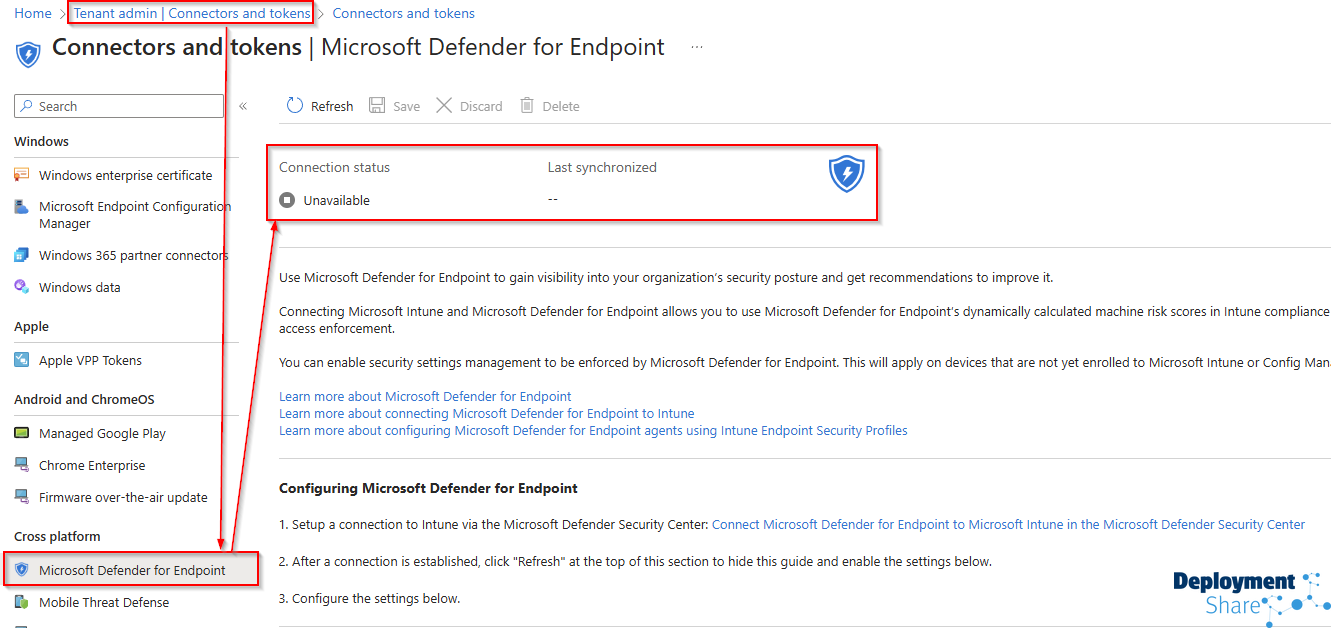Click Home breadcrumb link
The height and width of the screenshot is (628, 1331).
coord(33,13)
